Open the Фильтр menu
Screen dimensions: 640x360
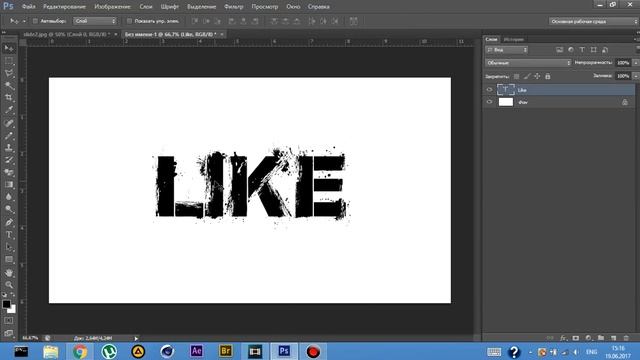pos(233,7)
